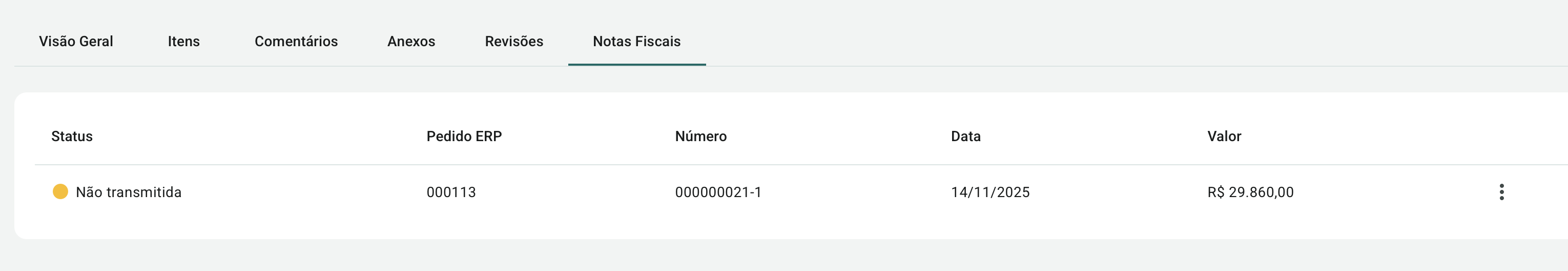Click the invoice value R$ 29.860,00

tap(1250, 192)
